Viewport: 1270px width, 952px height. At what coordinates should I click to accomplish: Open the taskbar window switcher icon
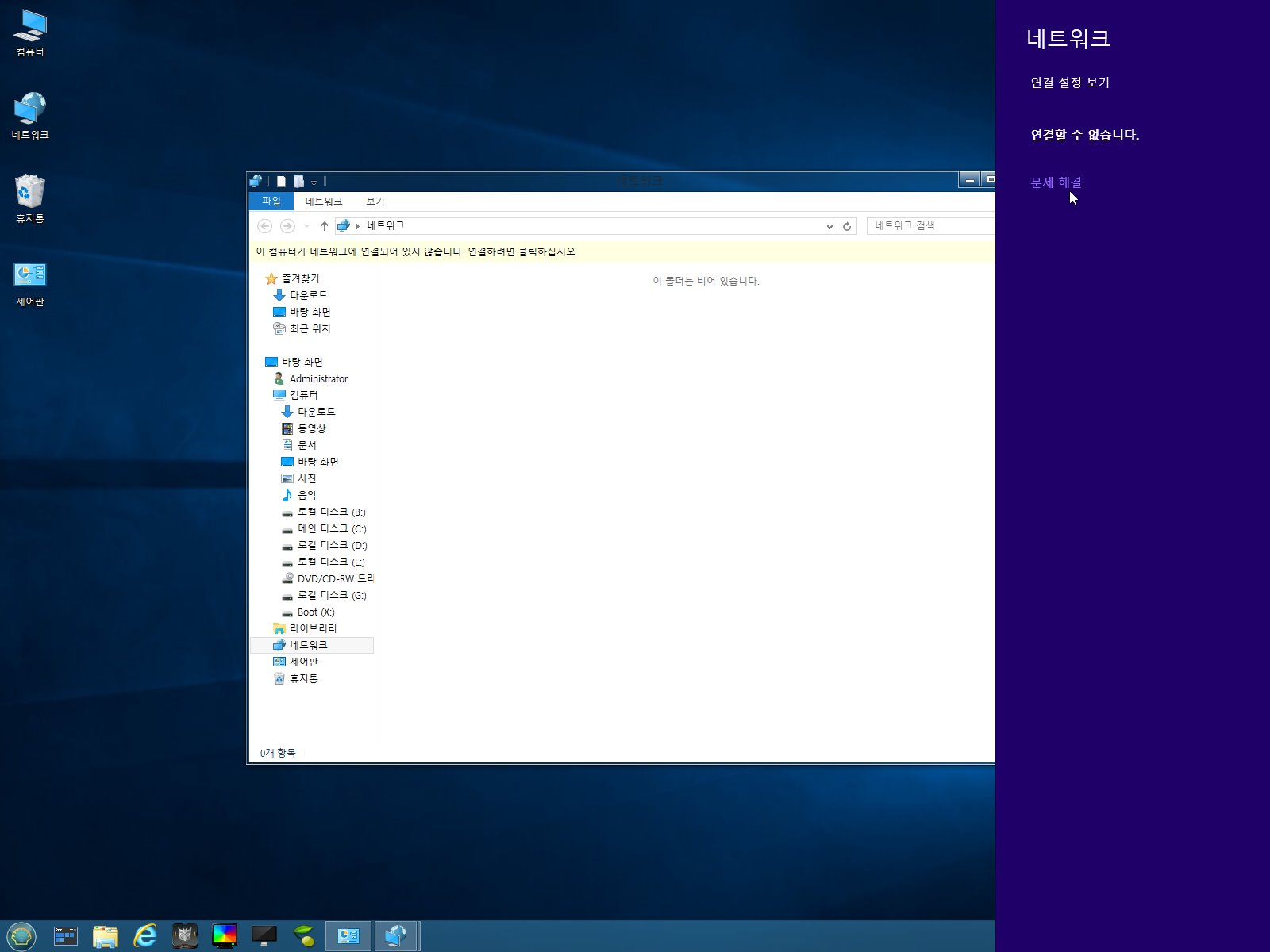click(65, 936)
